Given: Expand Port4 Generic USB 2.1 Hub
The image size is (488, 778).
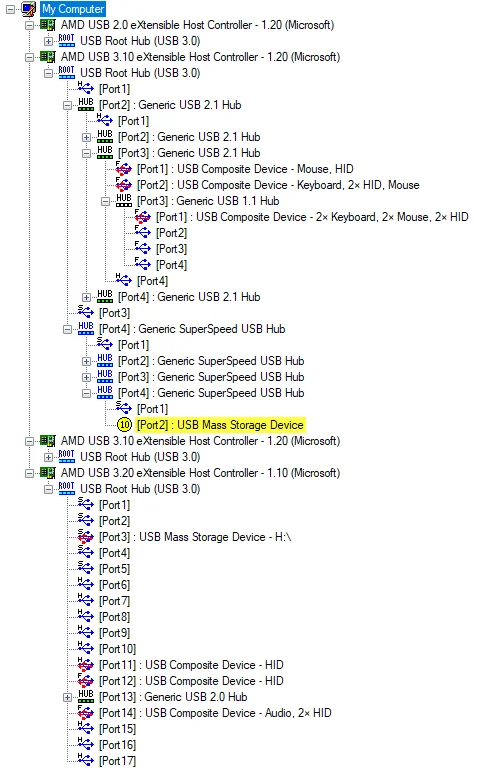Looking at the screenshot, I should (x=86, y=297).
